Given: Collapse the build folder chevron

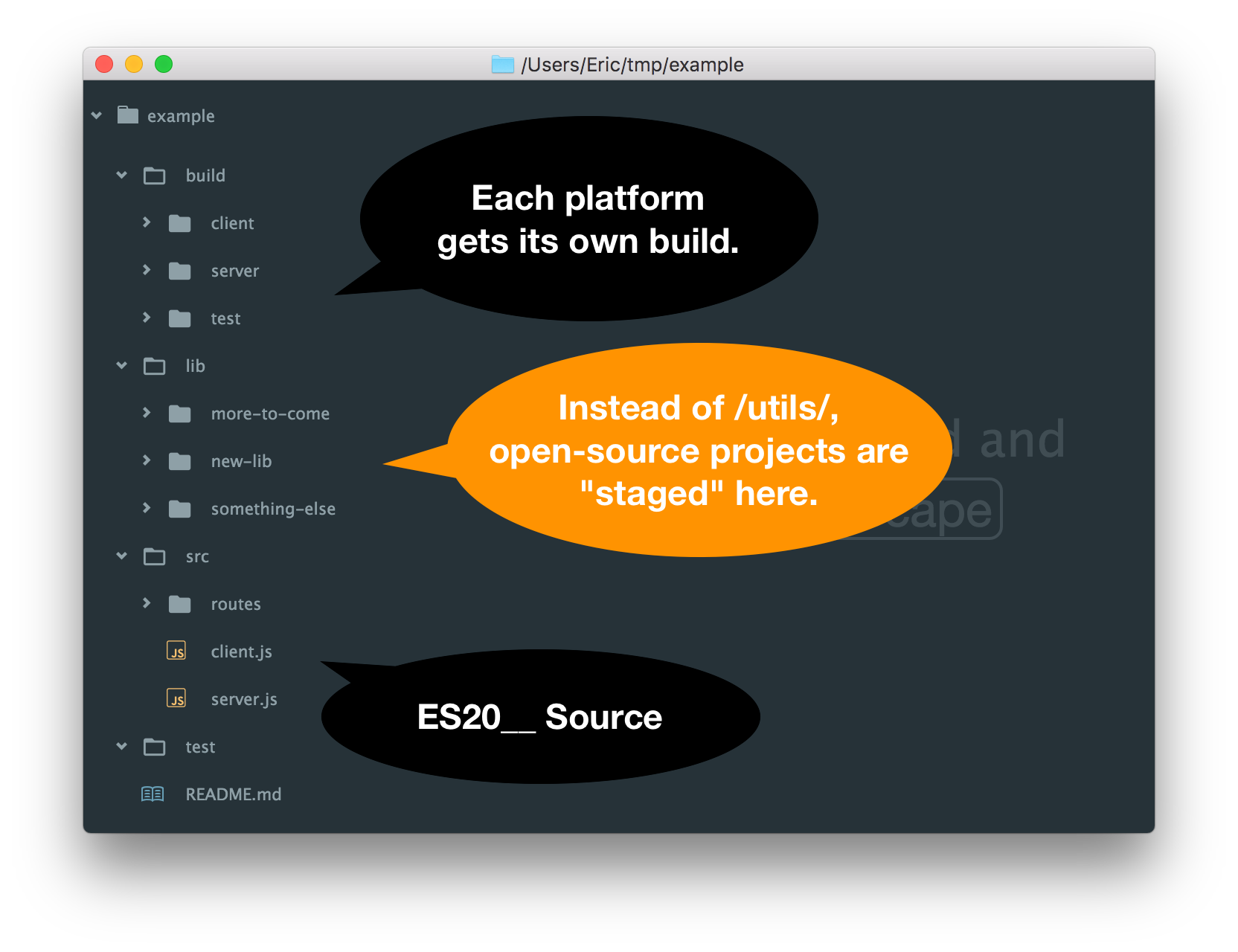Looking at the screenshot, I should [122, 175].
